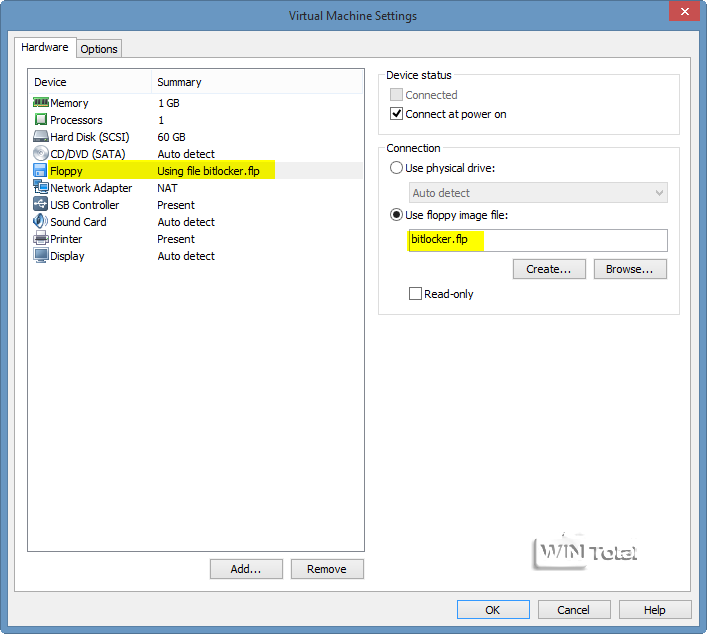Click the Add... button
The image size is (707, 634).
point(246,569)
